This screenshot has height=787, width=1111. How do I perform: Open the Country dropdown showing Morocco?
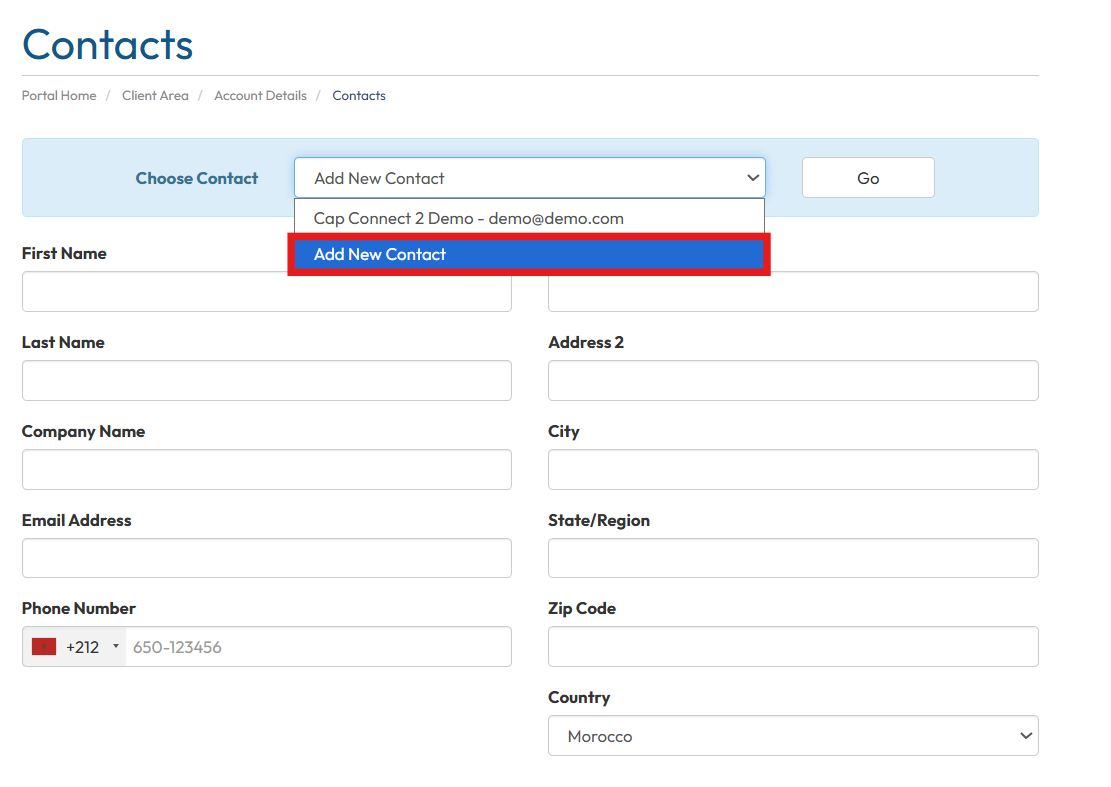tap(792, 736)
